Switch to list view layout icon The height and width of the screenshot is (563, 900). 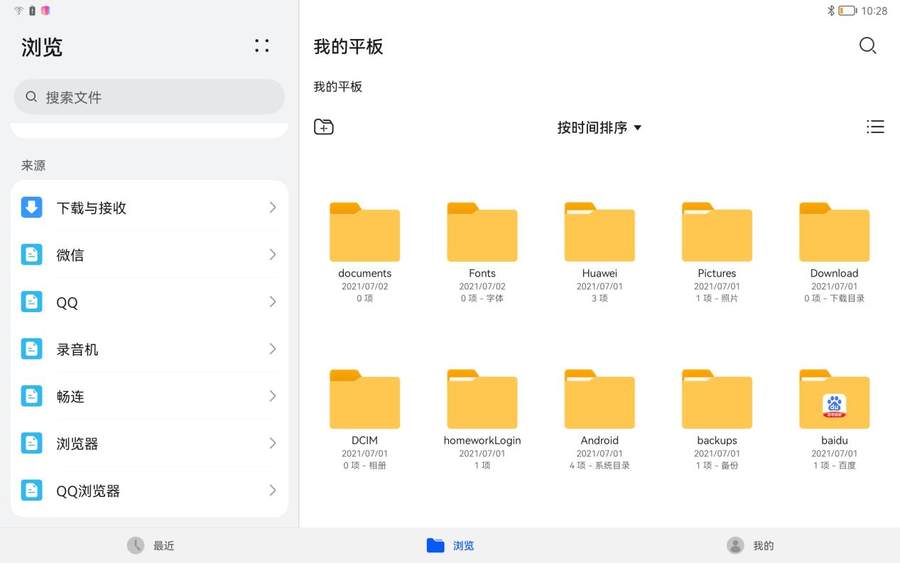pos(875,127)
